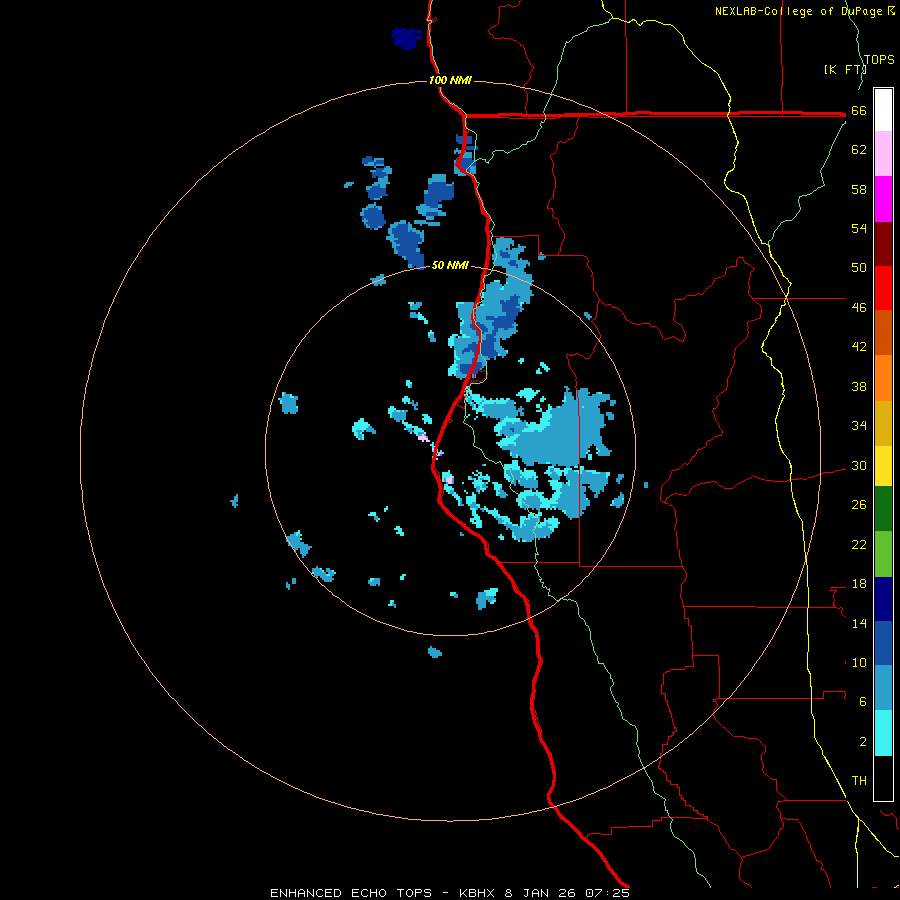Click the 6 legend scale value
Image resolution: width=900 pixels, height=900 pixels.
(862, 701)
